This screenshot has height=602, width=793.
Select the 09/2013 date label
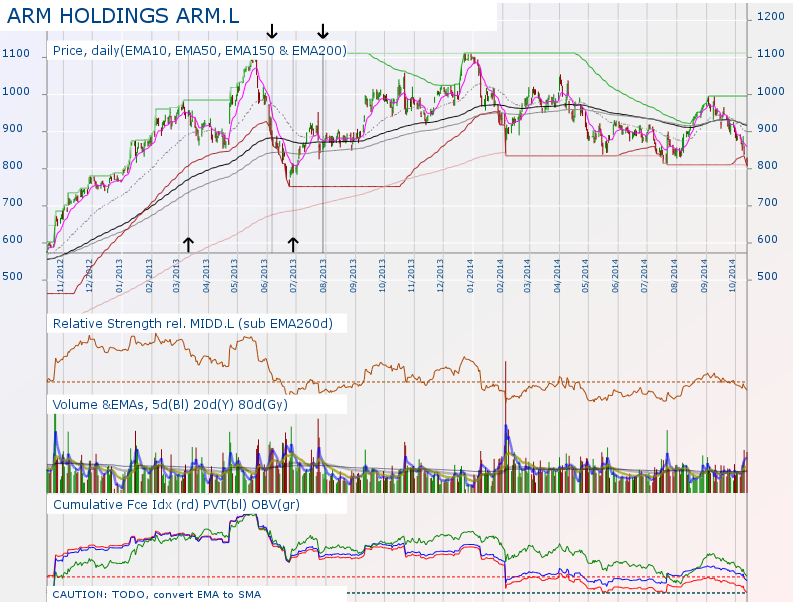tap(353, 276)
